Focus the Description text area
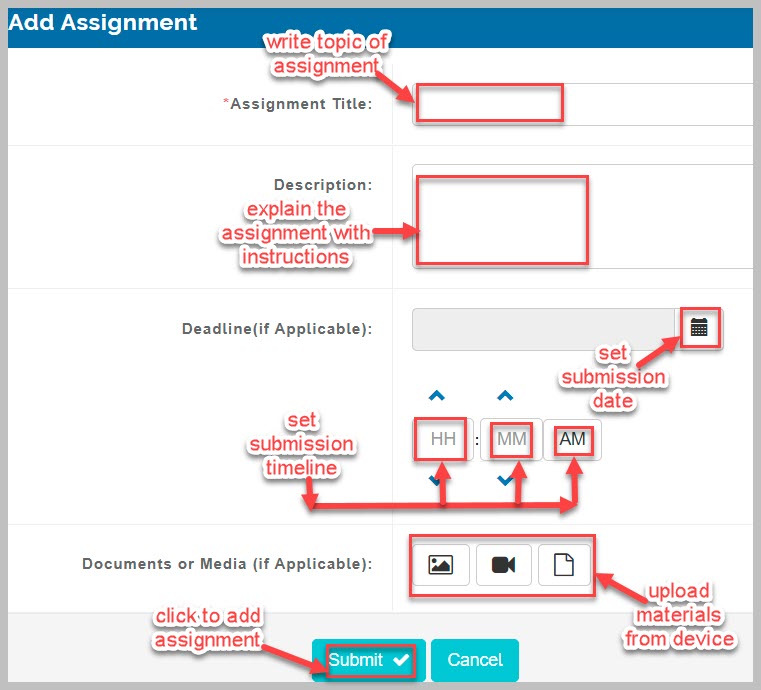Screen dimensions: 761x690 click(x=582, y=216)
